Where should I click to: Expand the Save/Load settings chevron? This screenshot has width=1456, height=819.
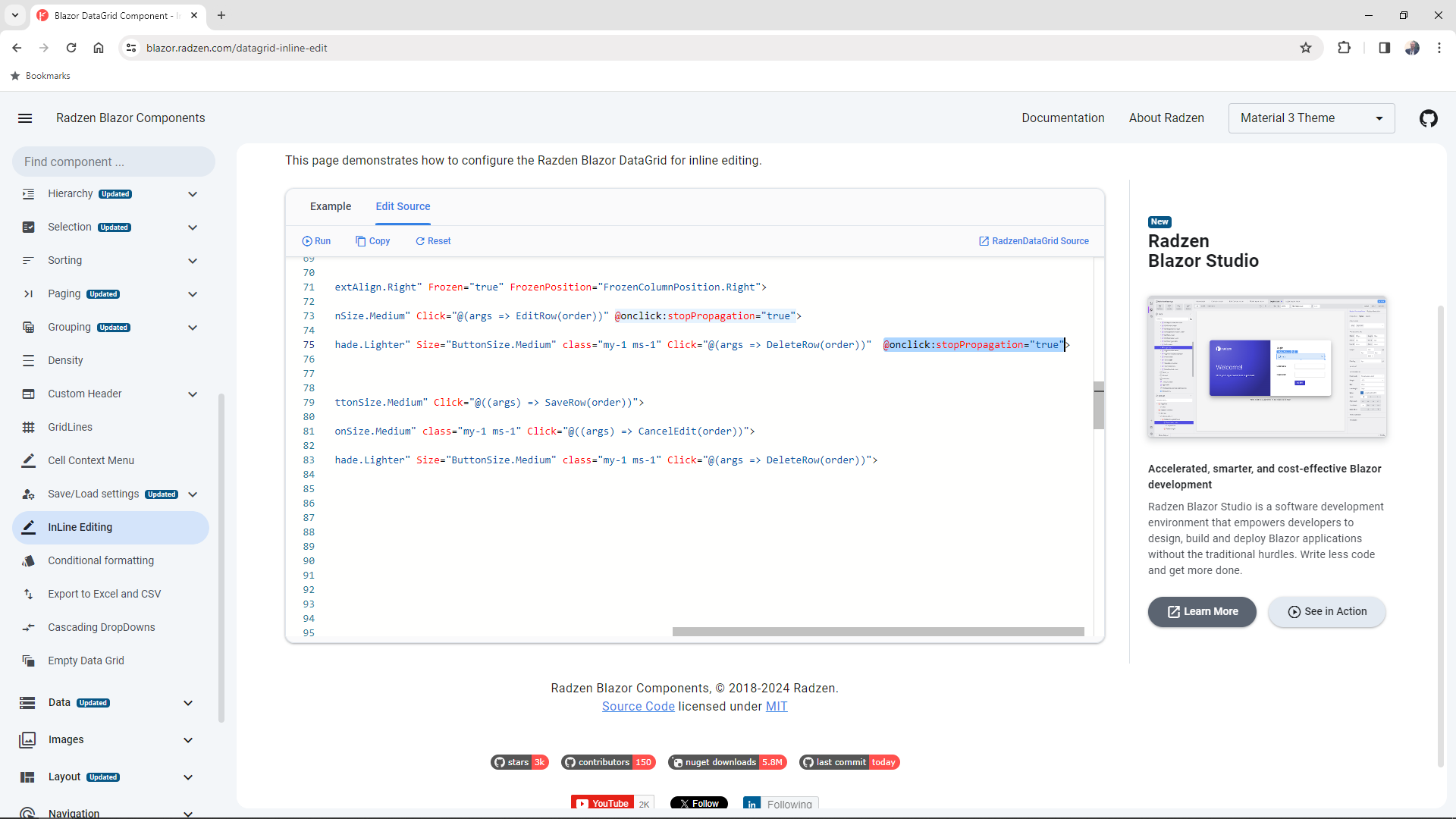coord(193,494)
